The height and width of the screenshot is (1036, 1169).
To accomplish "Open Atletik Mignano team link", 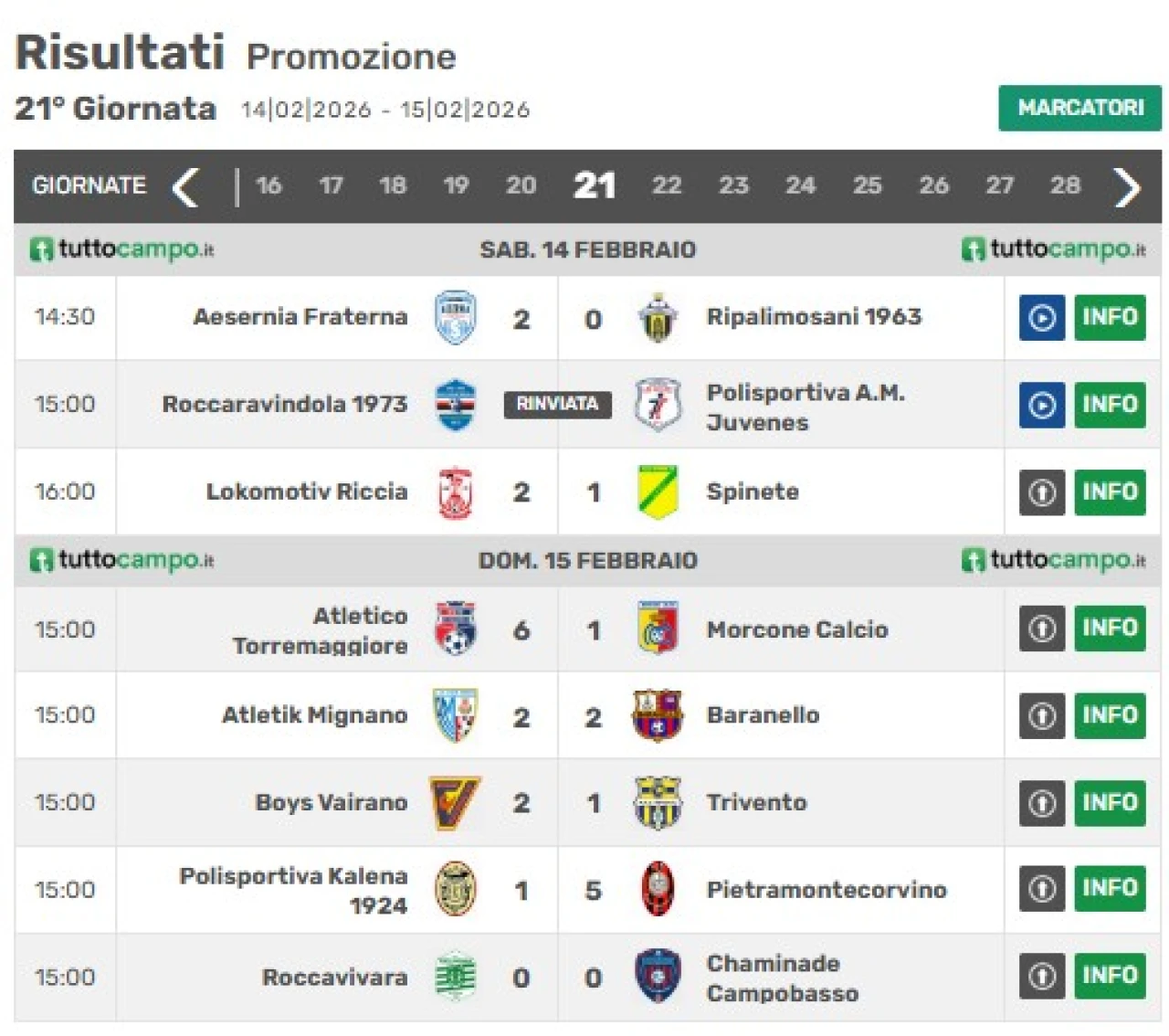I will [x=314, y=715].
